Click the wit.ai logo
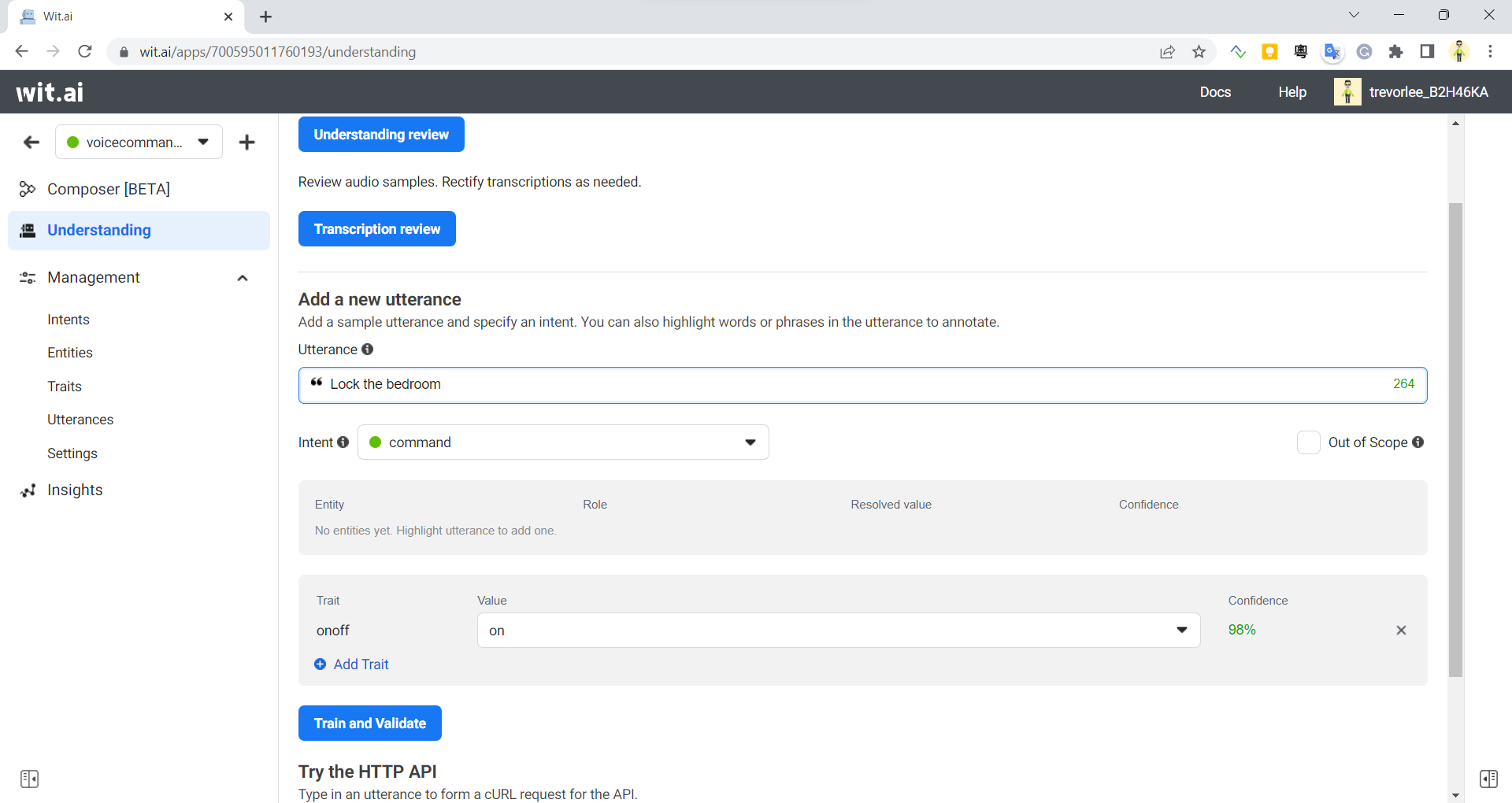Viewport: 1512px width, 803px height. [x=50, y=92]
